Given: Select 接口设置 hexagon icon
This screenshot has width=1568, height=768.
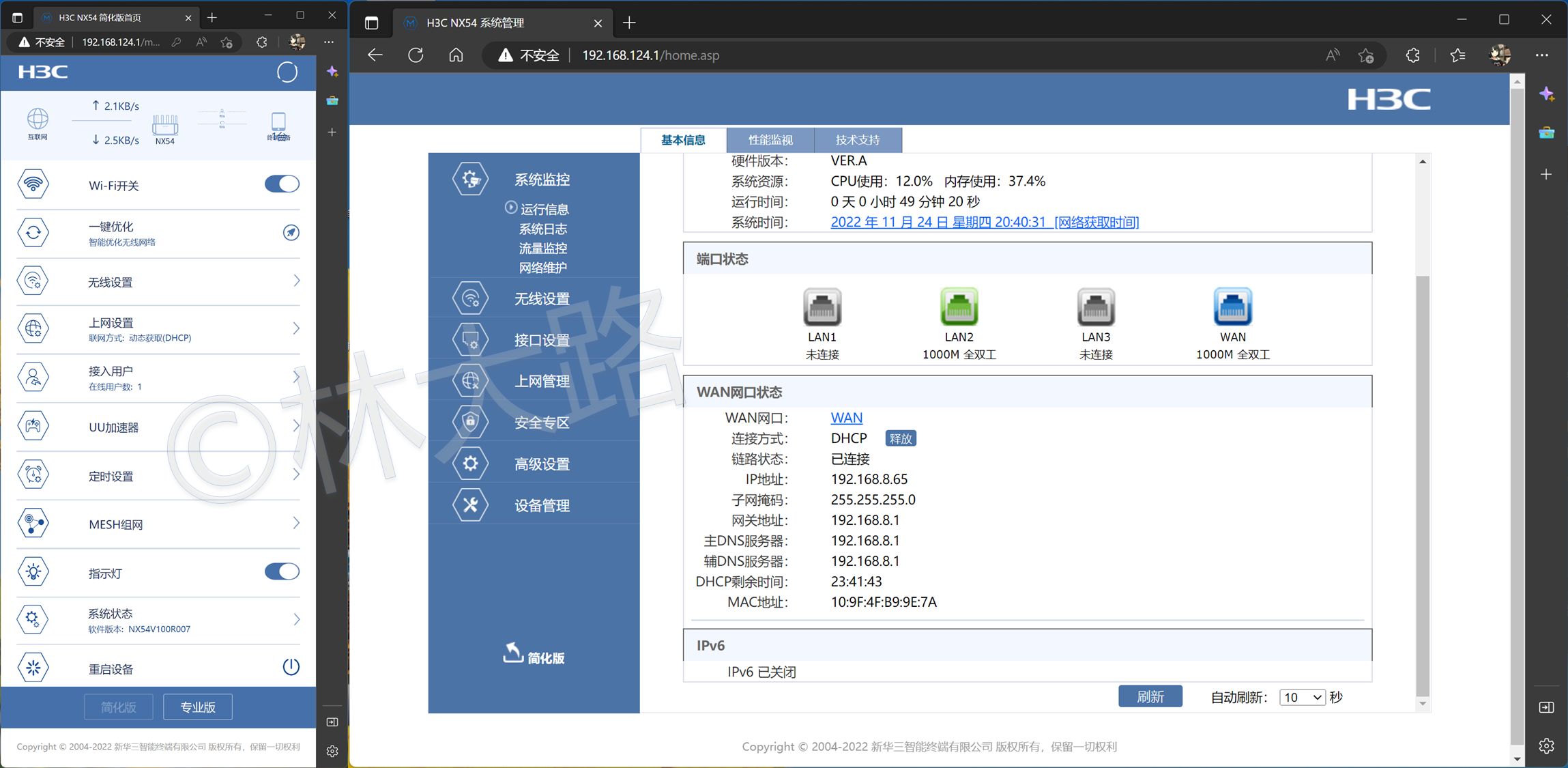Looking at the screenshot, I should tap(470, 339).
